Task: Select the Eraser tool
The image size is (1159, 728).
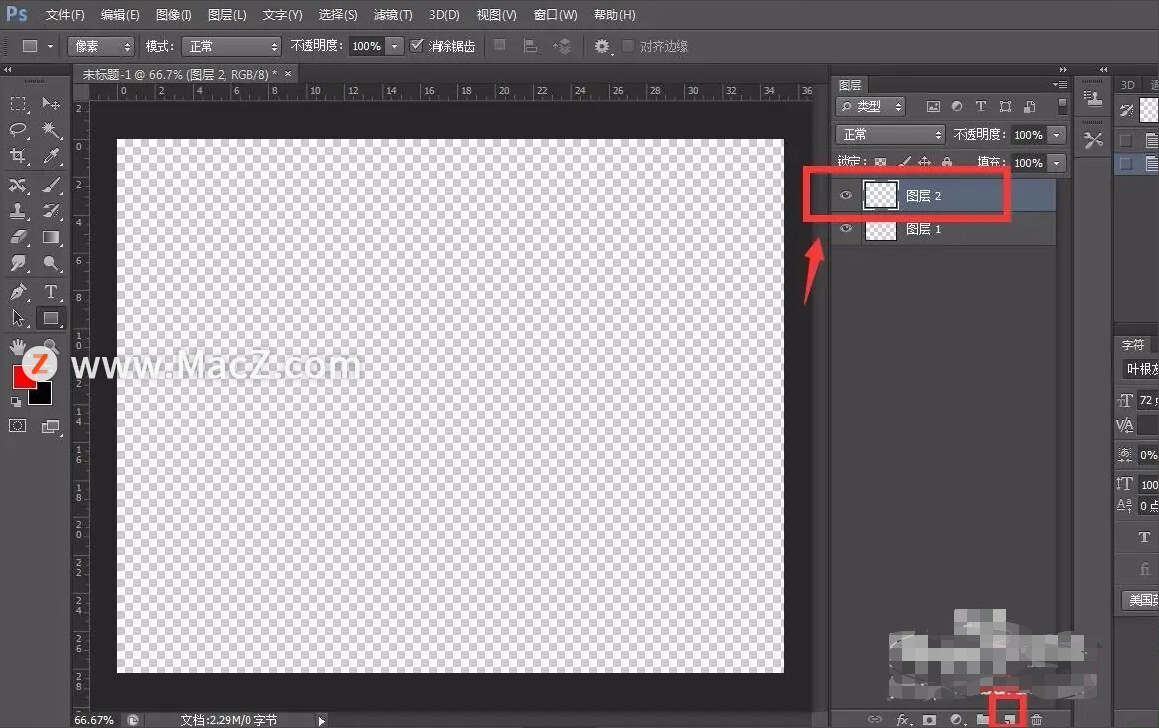Action: point(18,238)
